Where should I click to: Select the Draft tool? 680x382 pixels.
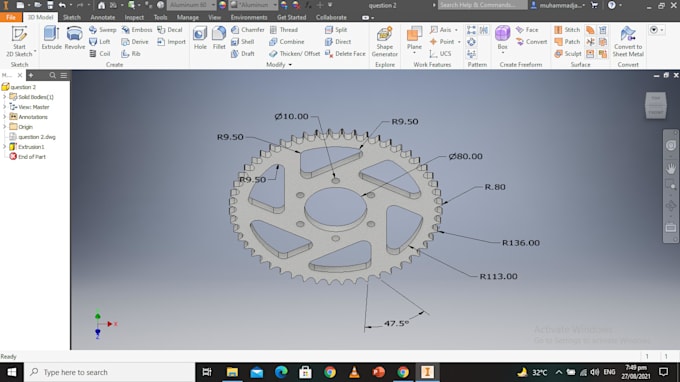(242, 53)
